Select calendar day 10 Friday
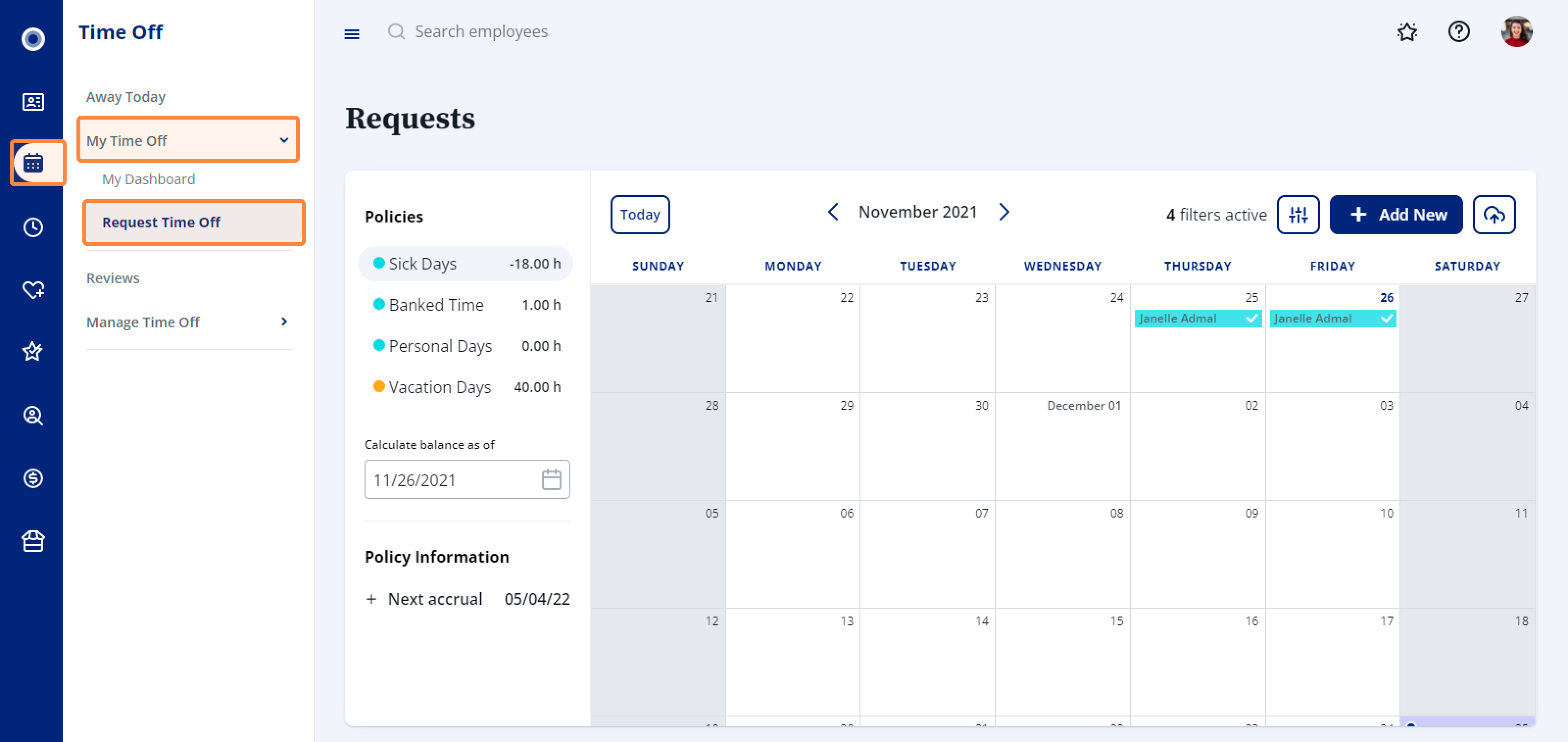Image resolution: width=1568 pixels, height=742 pixels. click(x=1332, y=553)
